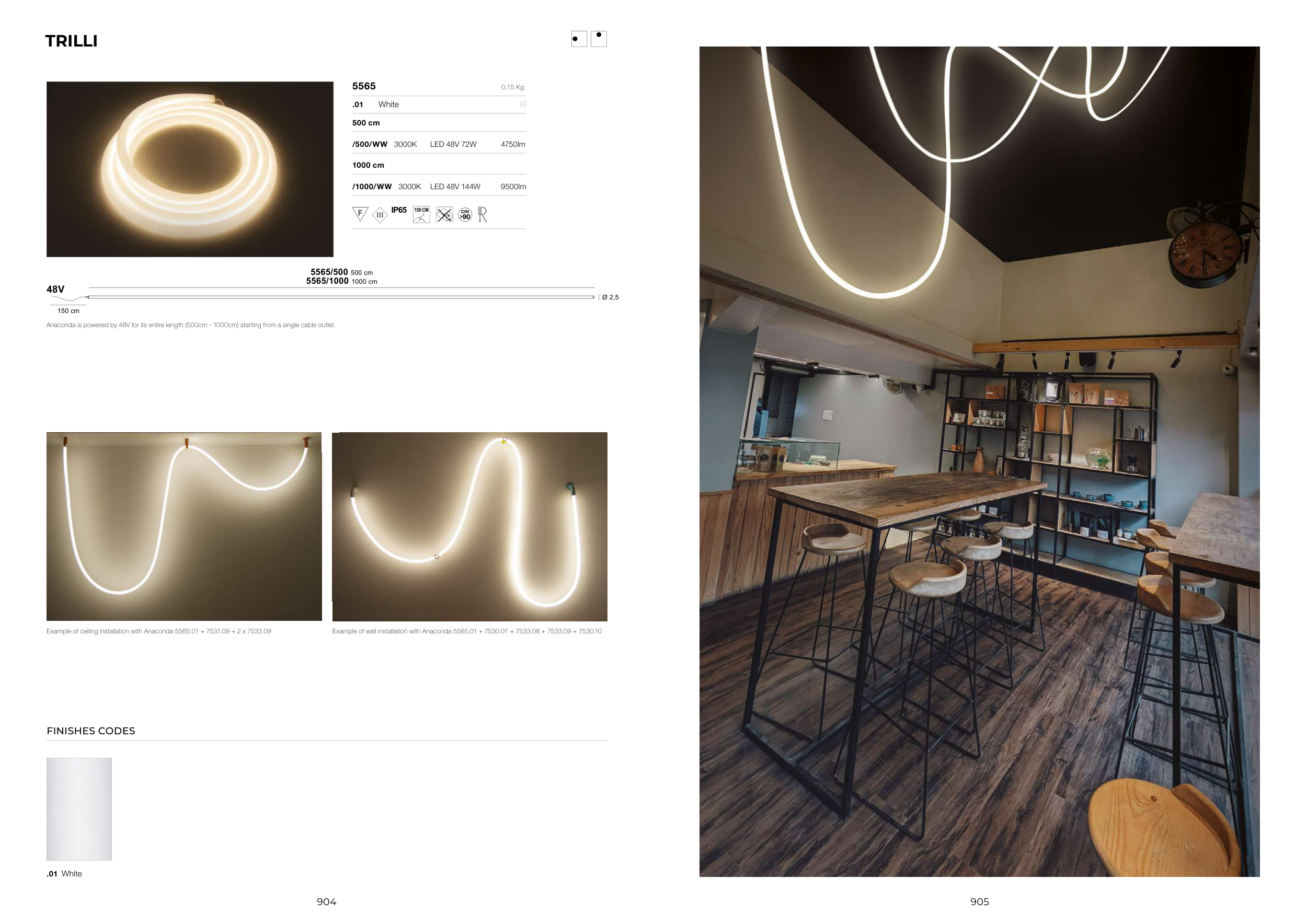Click the ceiling installation example photo
The height and width of the screenshot is (924, 1307).
coord(184,526)
